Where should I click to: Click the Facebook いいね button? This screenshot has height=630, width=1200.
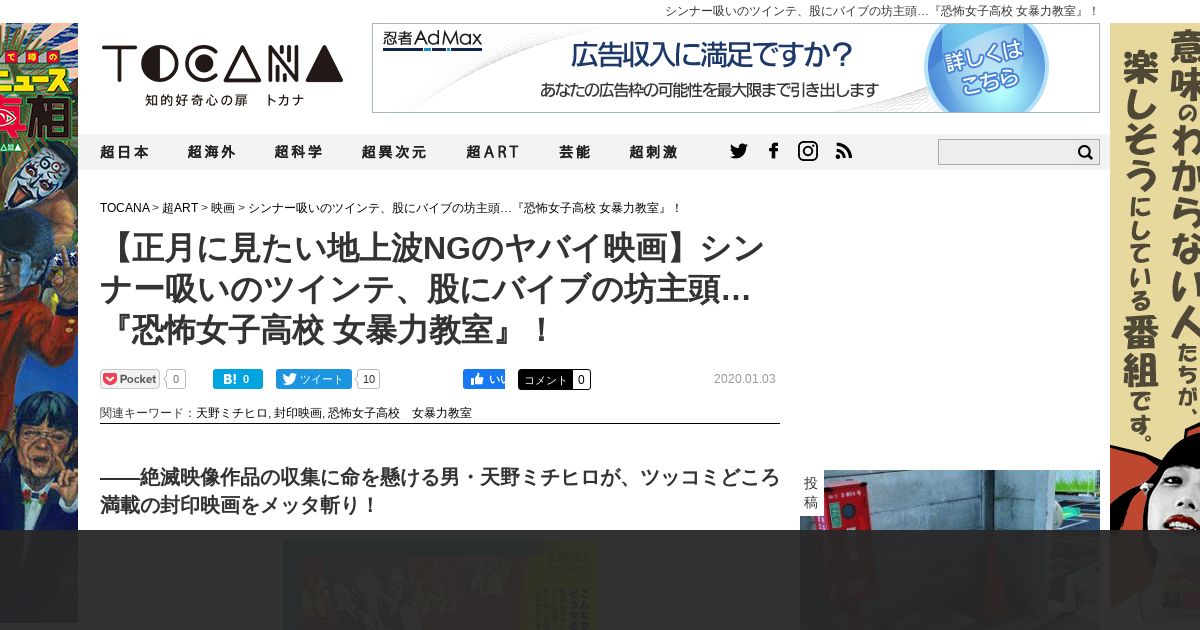pyautogui.click(x=484, y=379)
